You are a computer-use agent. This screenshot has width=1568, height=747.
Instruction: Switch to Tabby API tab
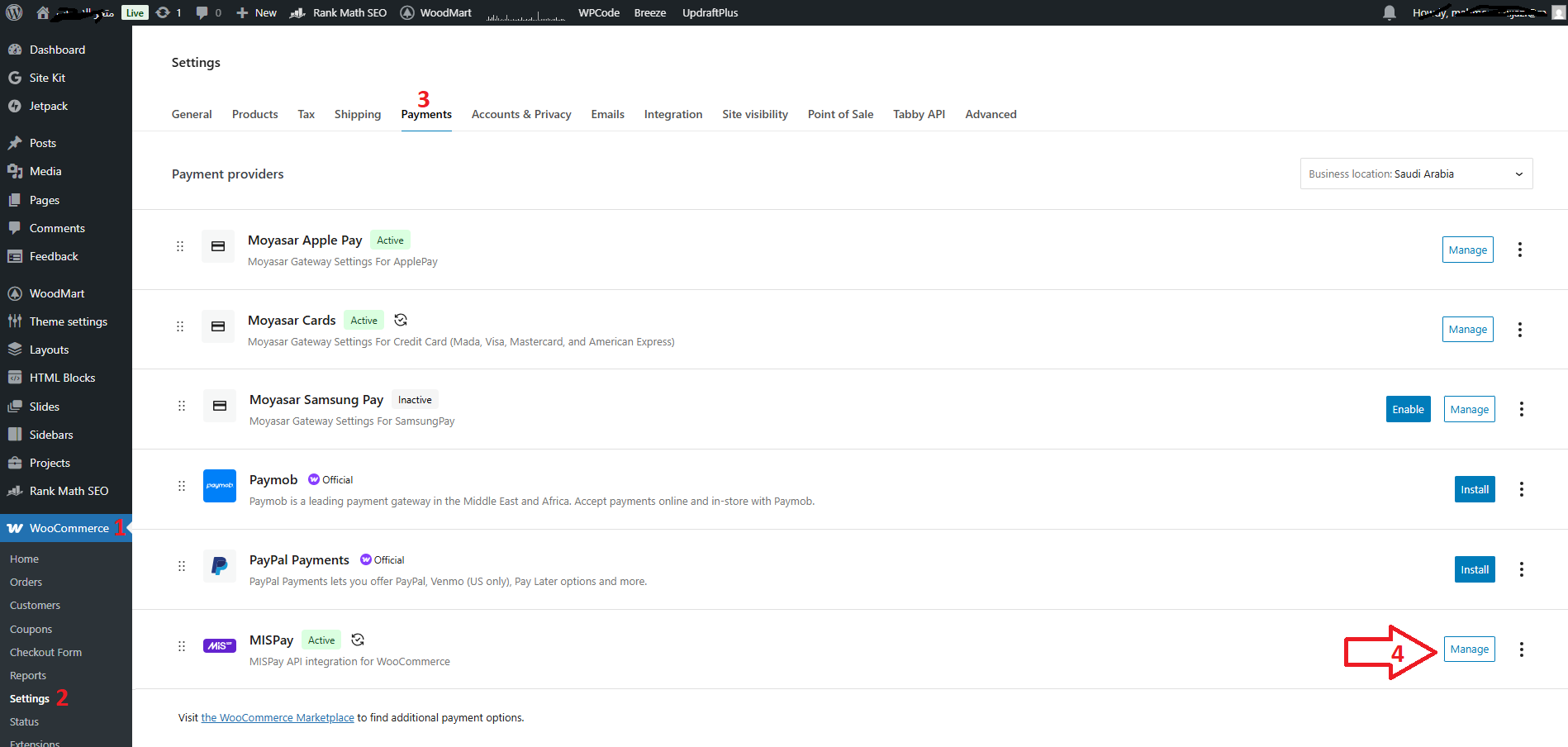(x=919, y=114)
